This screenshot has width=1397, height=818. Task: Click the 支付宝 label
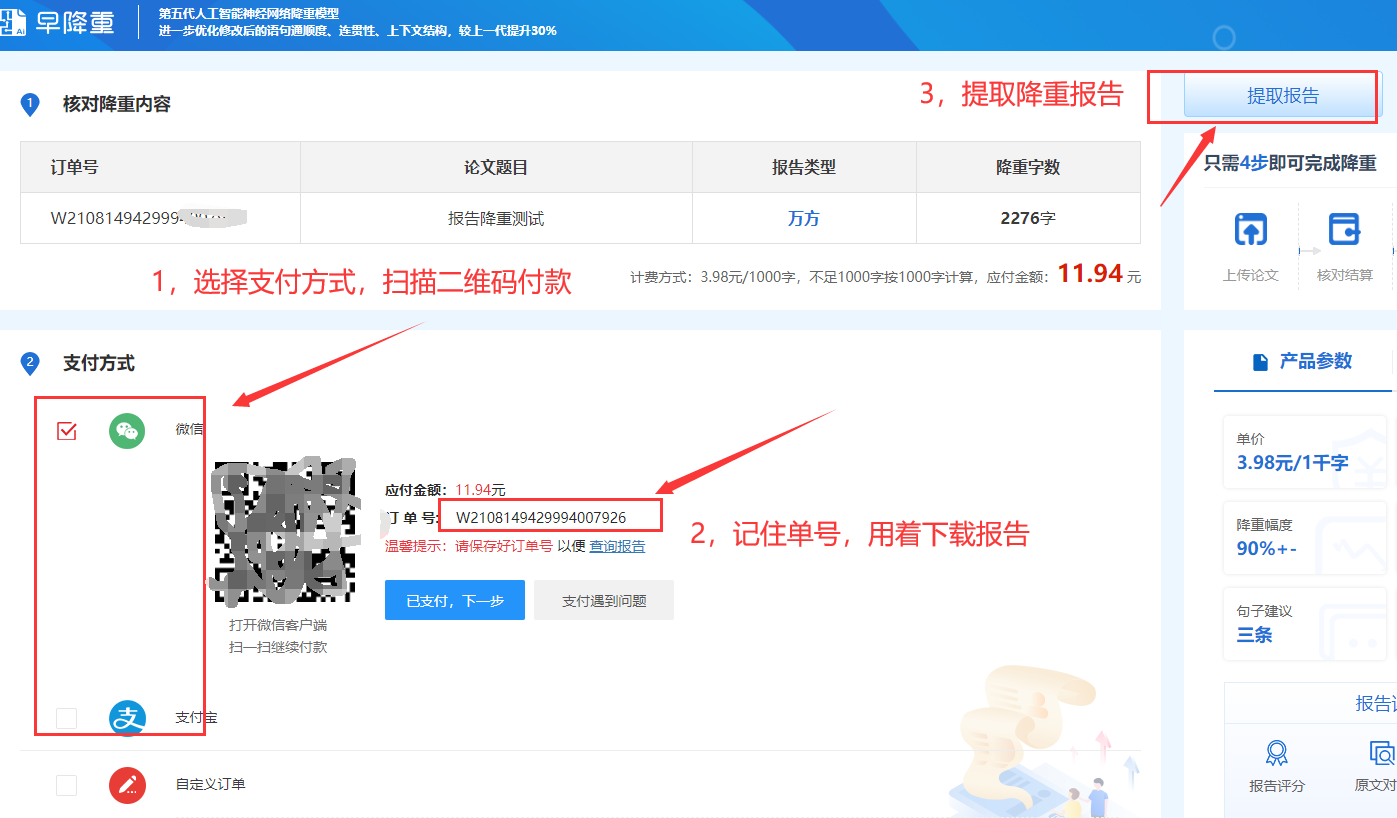[197, 718]
